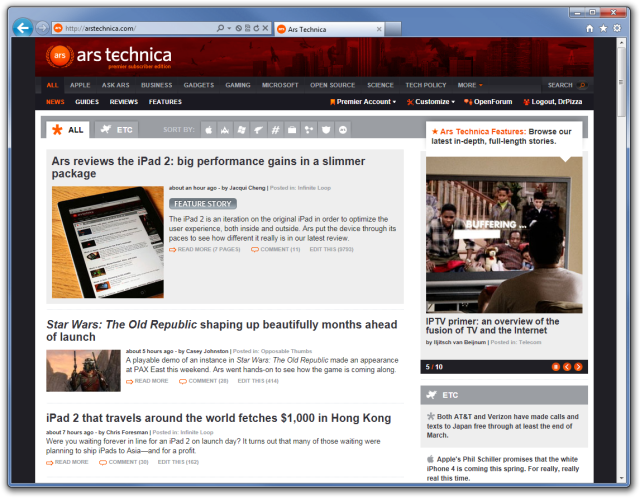Select the ALL stories tab with asterisk

(x=68, y=130)
